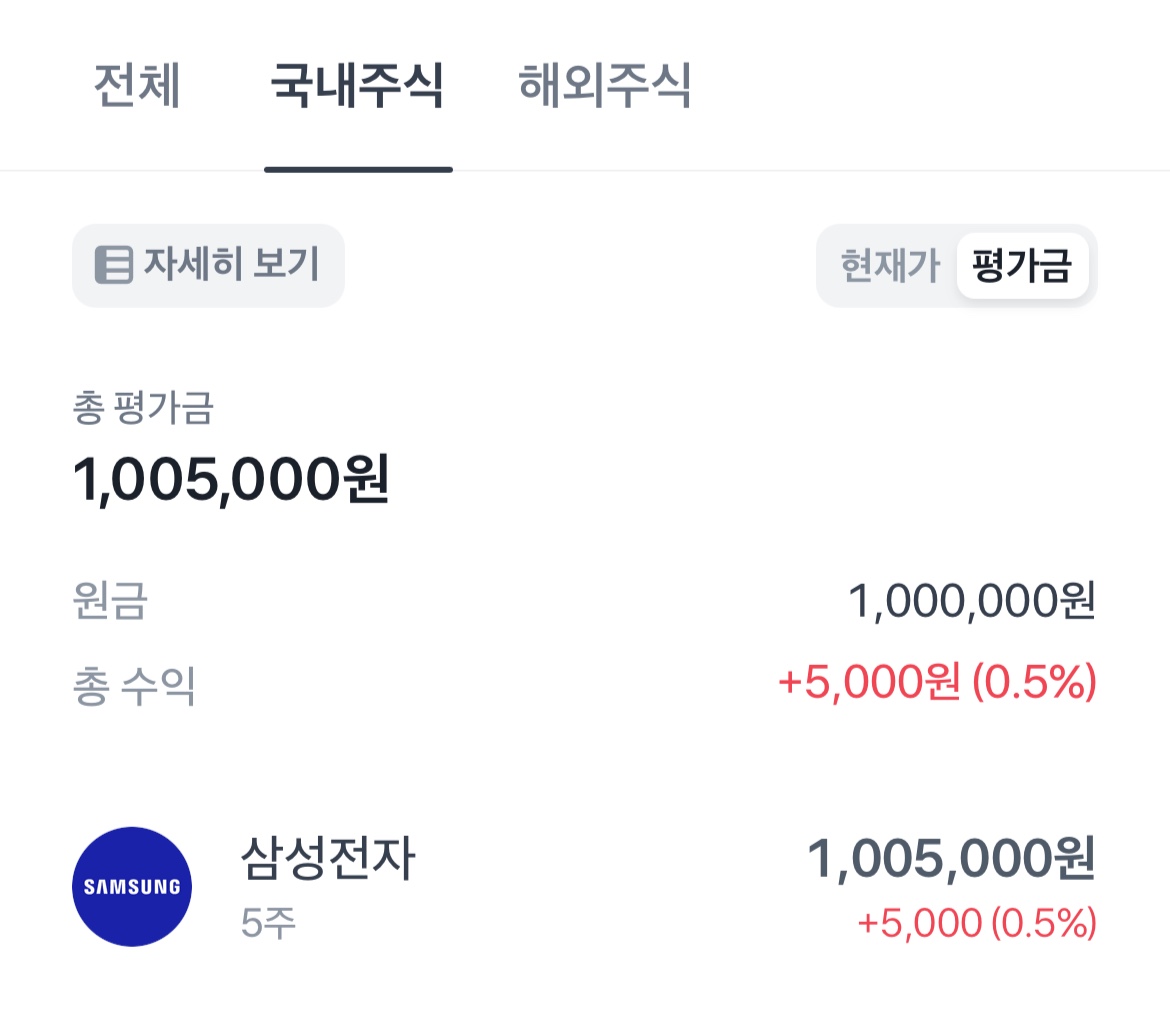Viewport: 1170px width, 1018px height.
Task: Click the bold total 1,005,000원 figure
Action: tap(231, 480)
